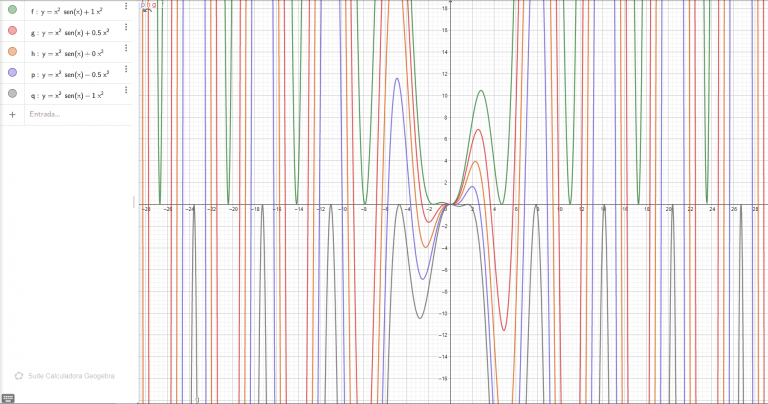
Task: Open the three-dot menu for function f
Action: [126, 6]
